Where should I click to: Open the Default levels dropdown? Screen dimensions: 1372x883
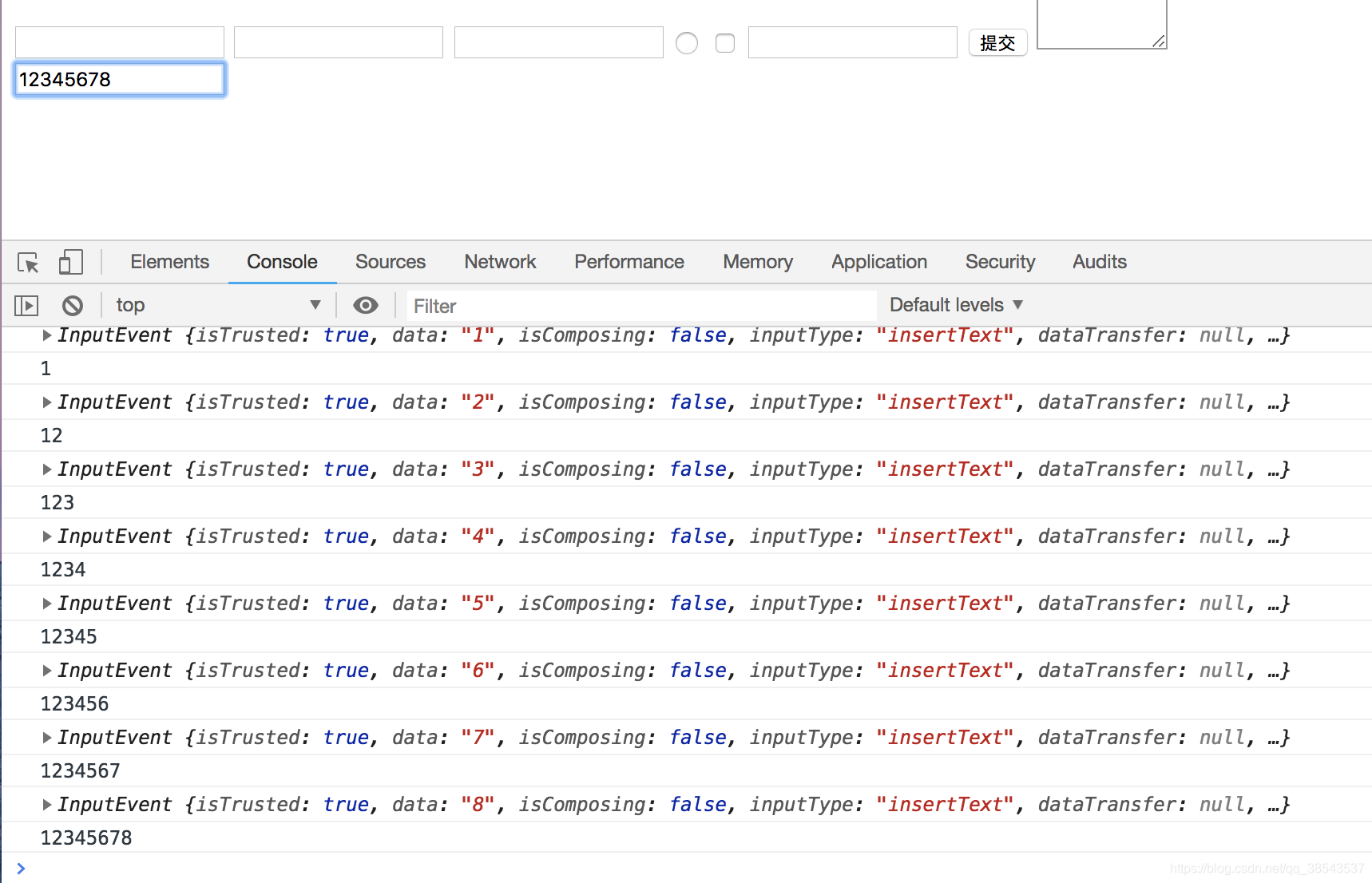click(x=956, y=305)
